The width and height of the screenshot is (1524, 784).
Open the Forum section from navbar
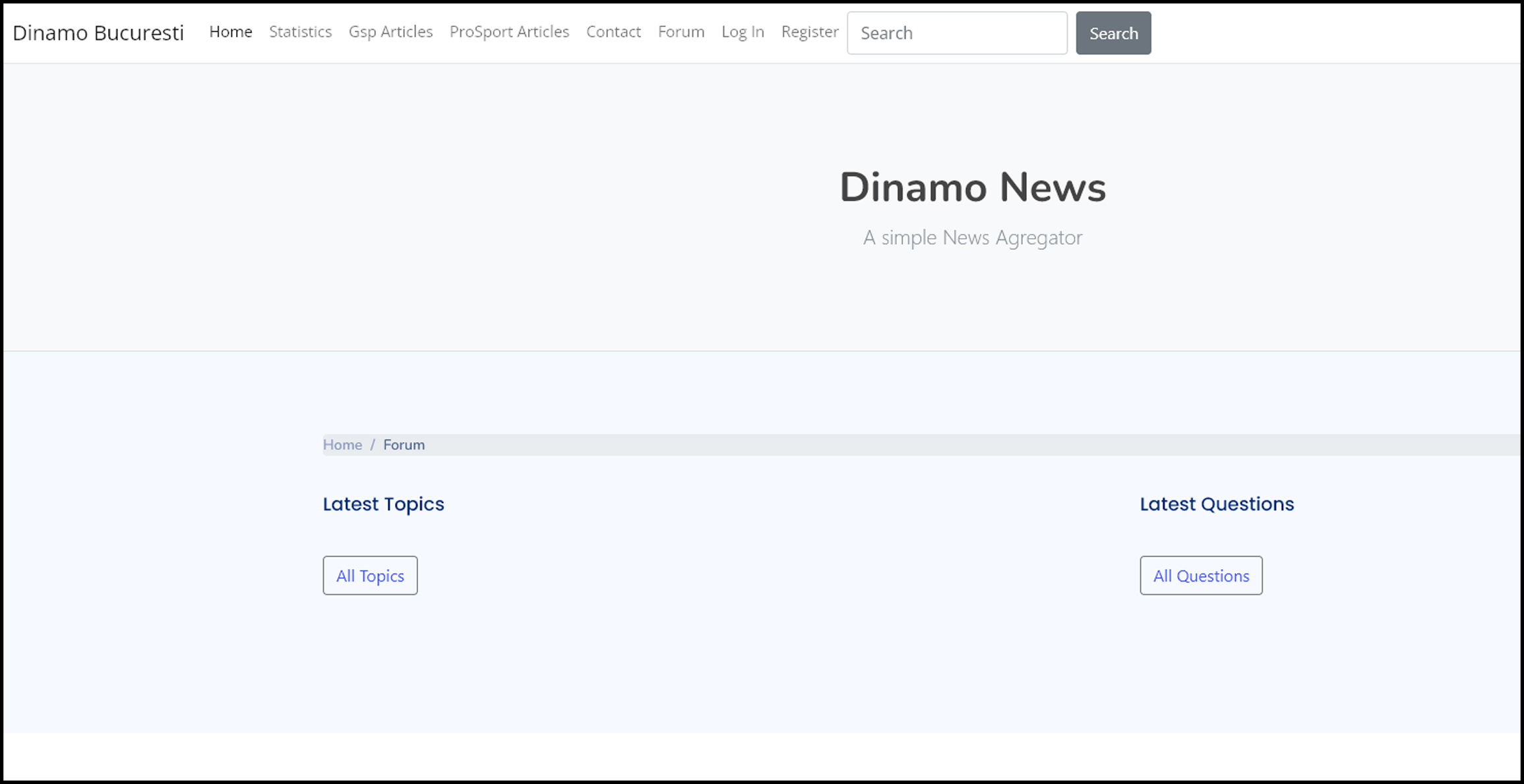tap(681, 32)
